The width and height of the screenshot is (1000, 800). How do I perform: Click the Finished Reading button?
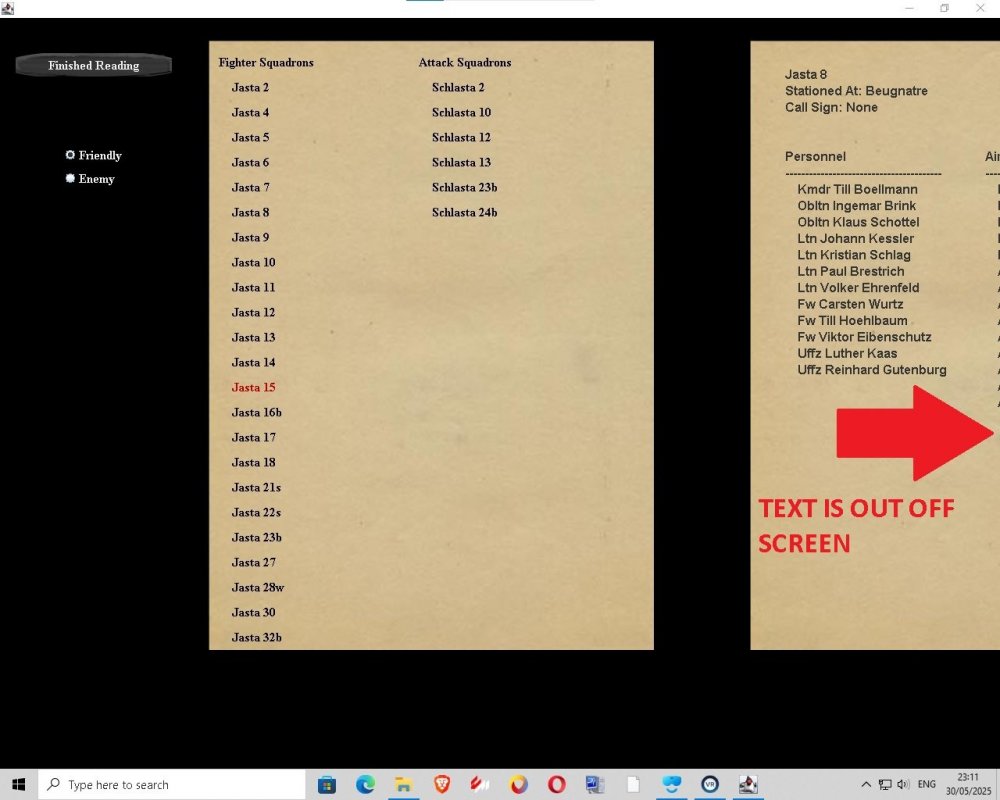[94, 65]
